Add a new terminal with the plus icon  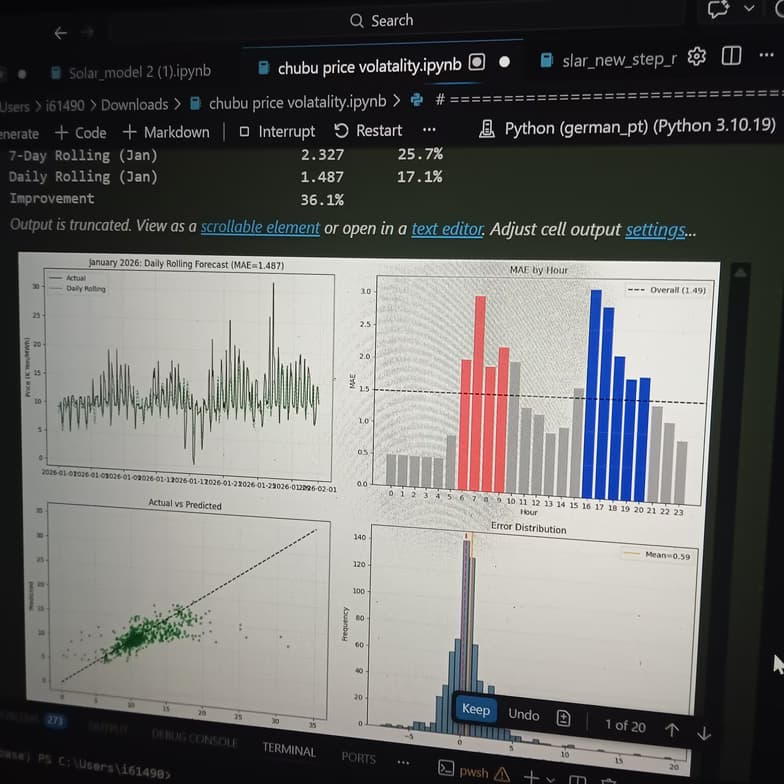pyautogui.click(x=530, y=775)
